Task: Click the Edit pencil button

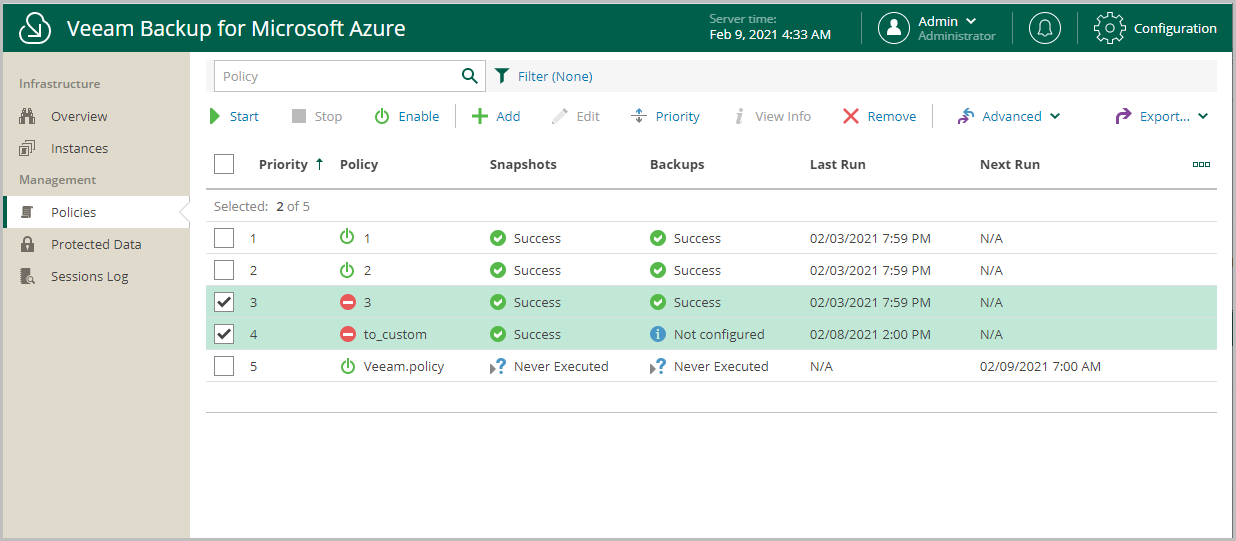Action: pyautogui.click(x=576, y=116)
